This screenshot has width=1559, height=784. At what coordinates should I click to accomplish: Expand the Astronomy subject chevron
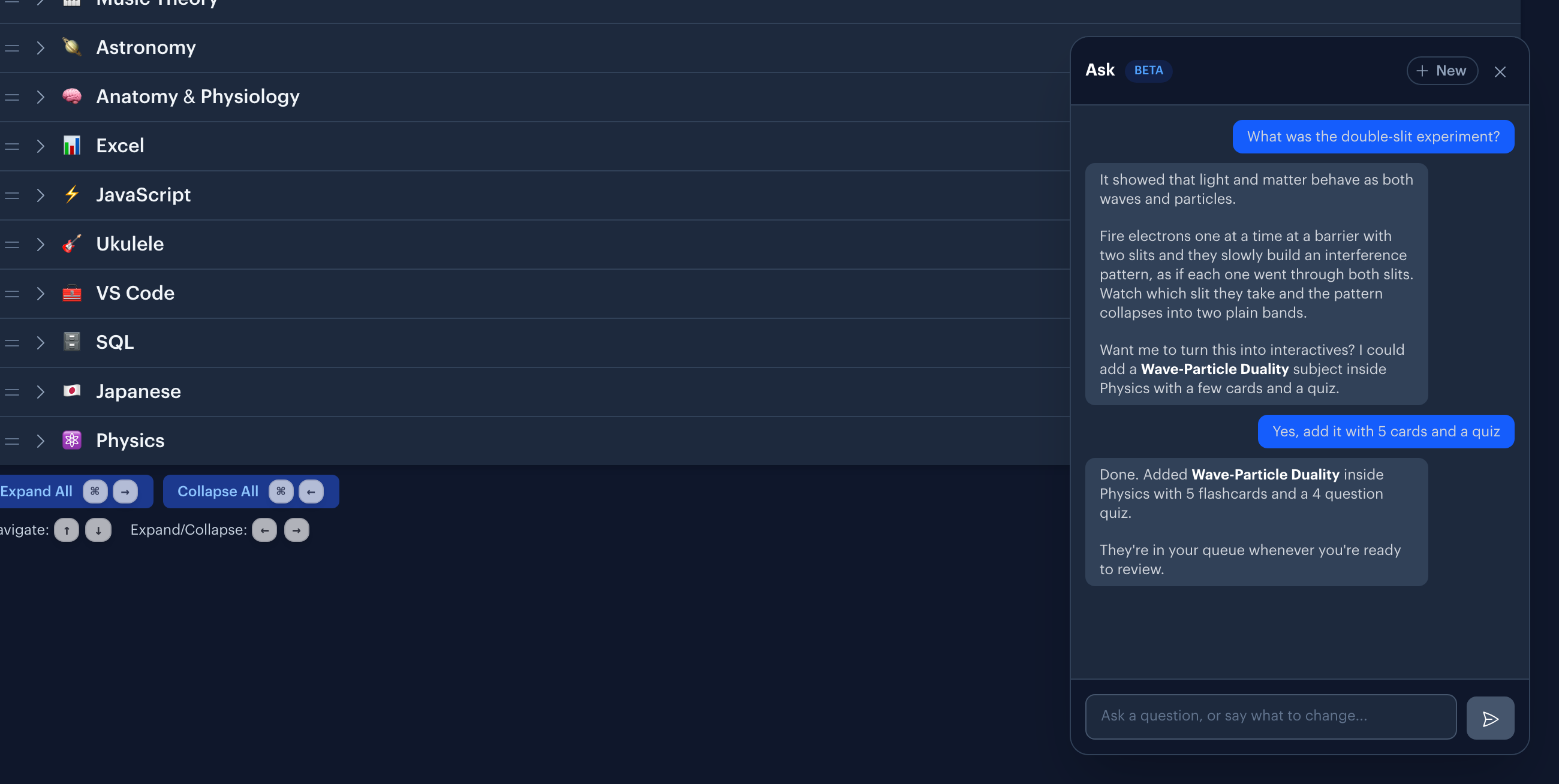41,48
